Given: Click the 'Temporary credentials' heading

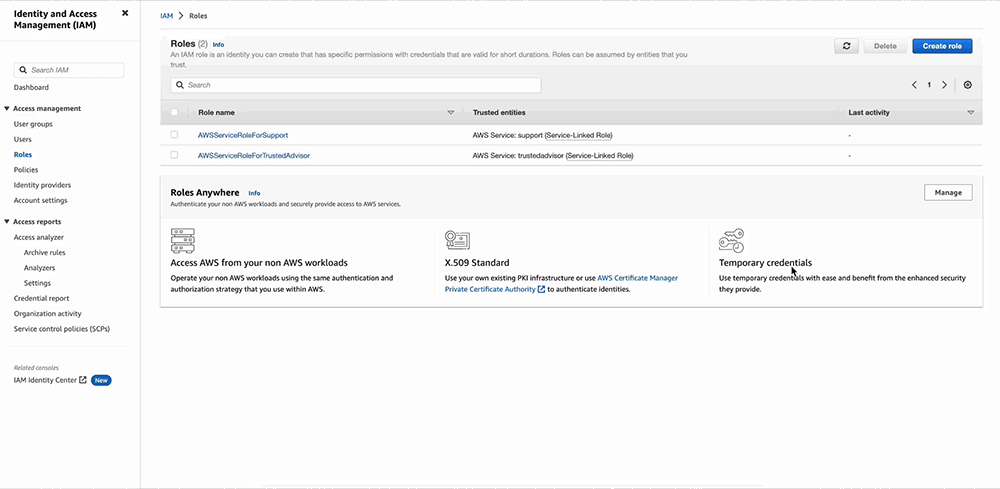Looking at the screenshot, I should pyautogui.click(x=765, y=263).
